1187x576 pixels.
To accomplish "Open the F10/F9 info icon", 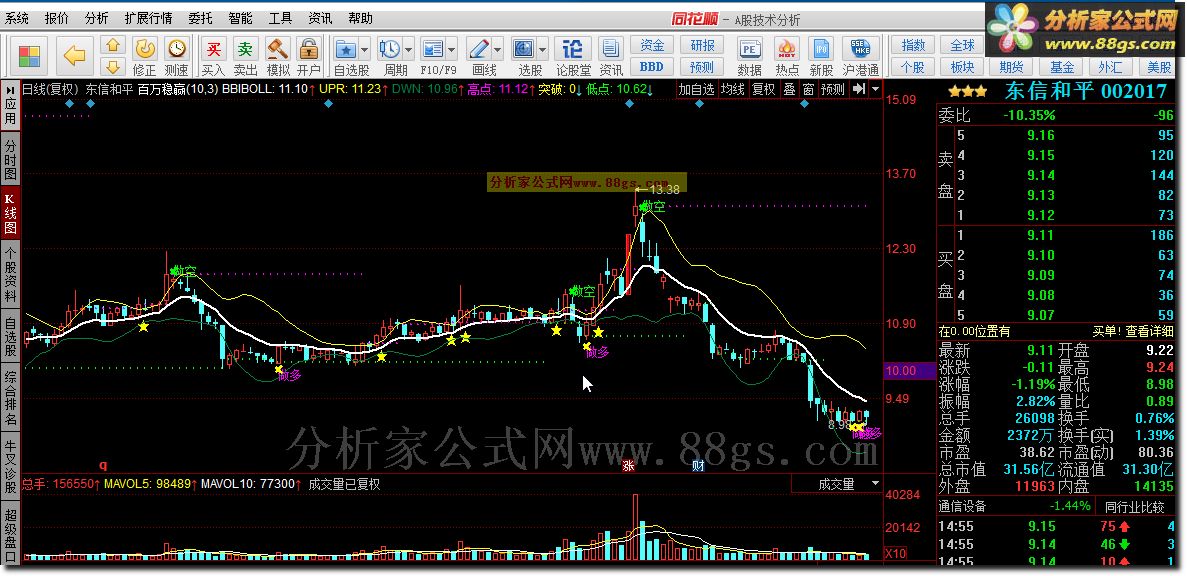I will tap(433, 50).
